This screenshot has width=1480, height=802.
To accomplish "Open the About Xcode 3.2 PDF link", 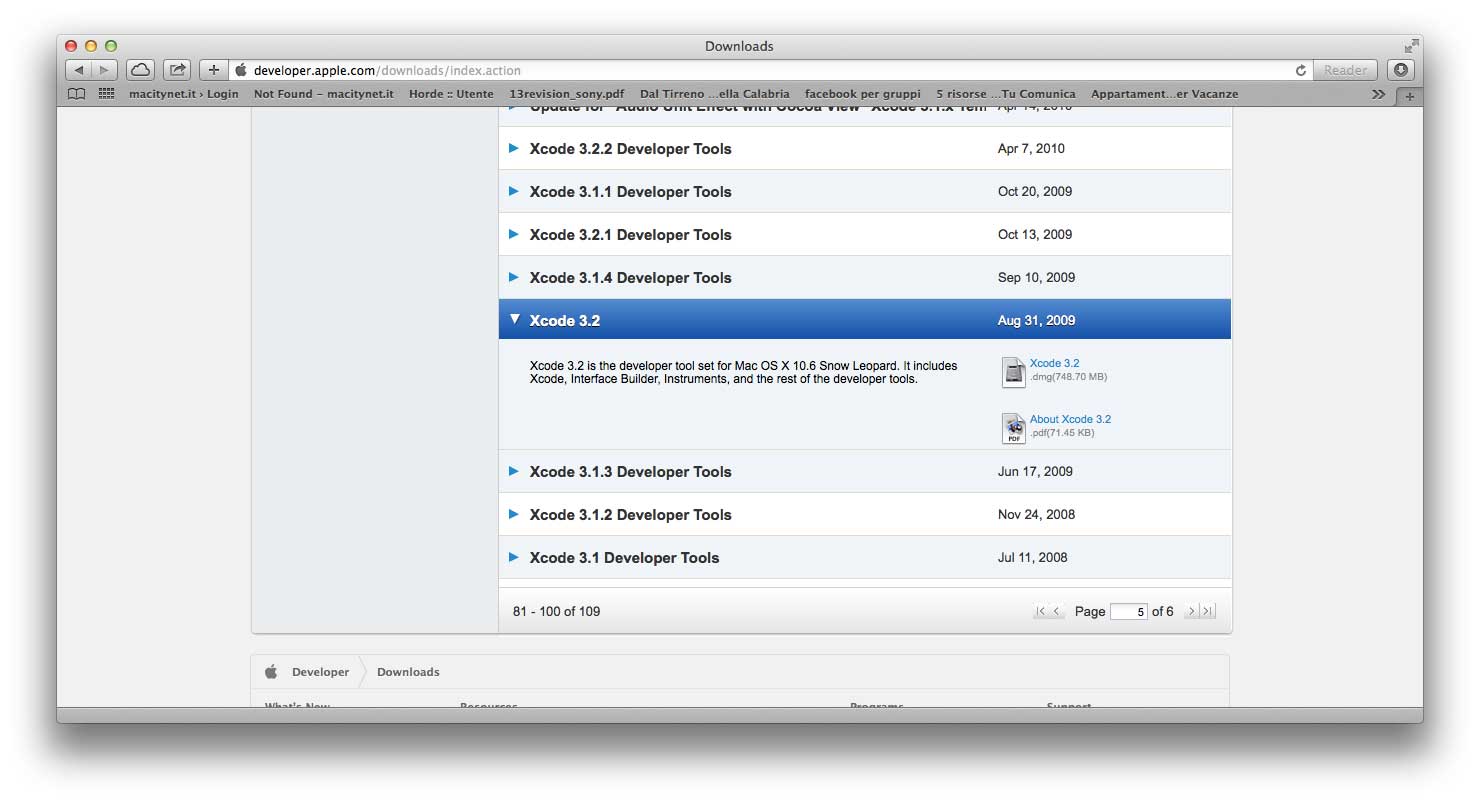I will (x=1071, y=420).
